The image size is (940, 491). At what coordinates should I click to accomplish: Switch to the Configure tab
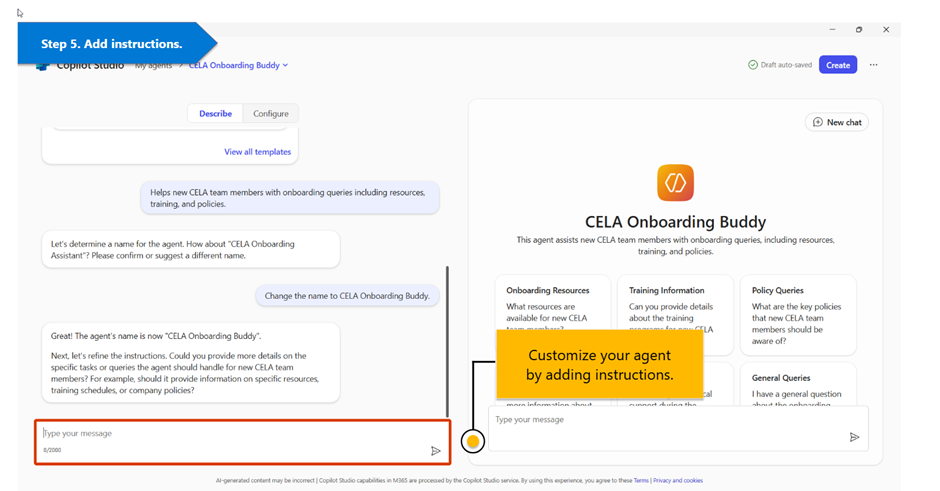click(270, 113)
